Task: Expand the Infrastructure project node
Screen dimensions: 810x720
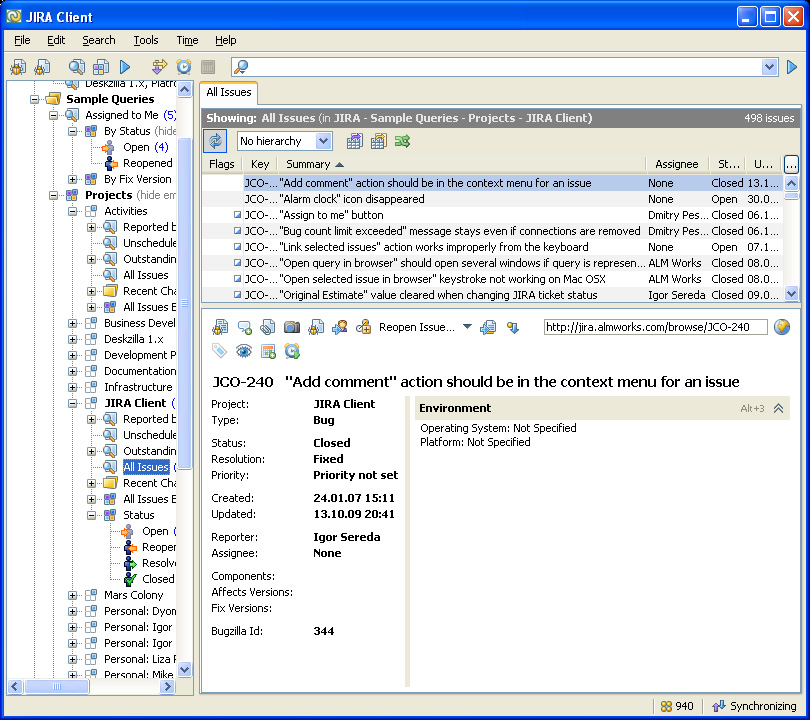Action: pos(72,387)
